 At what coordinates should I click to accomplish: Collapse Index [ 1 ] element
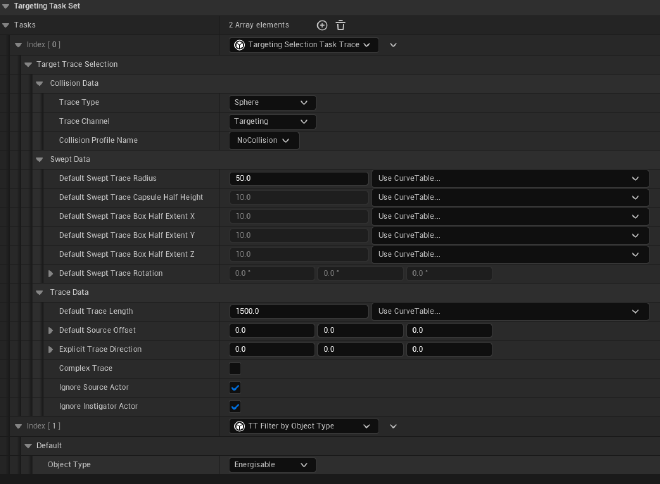coord(18,426)
